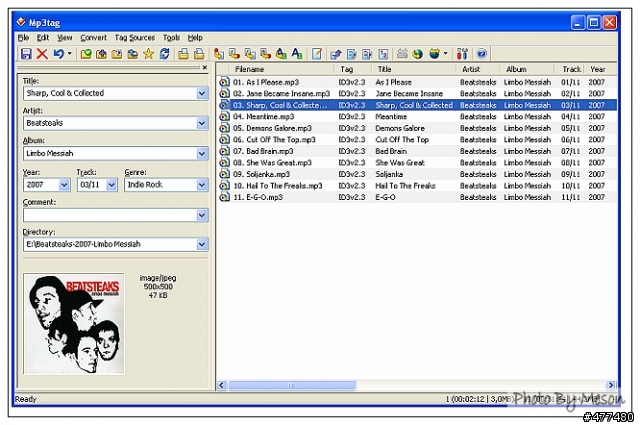640x425 pixels.
Task: Click the Beatsteaks album cover art
Action: click(x=74, y=324)
